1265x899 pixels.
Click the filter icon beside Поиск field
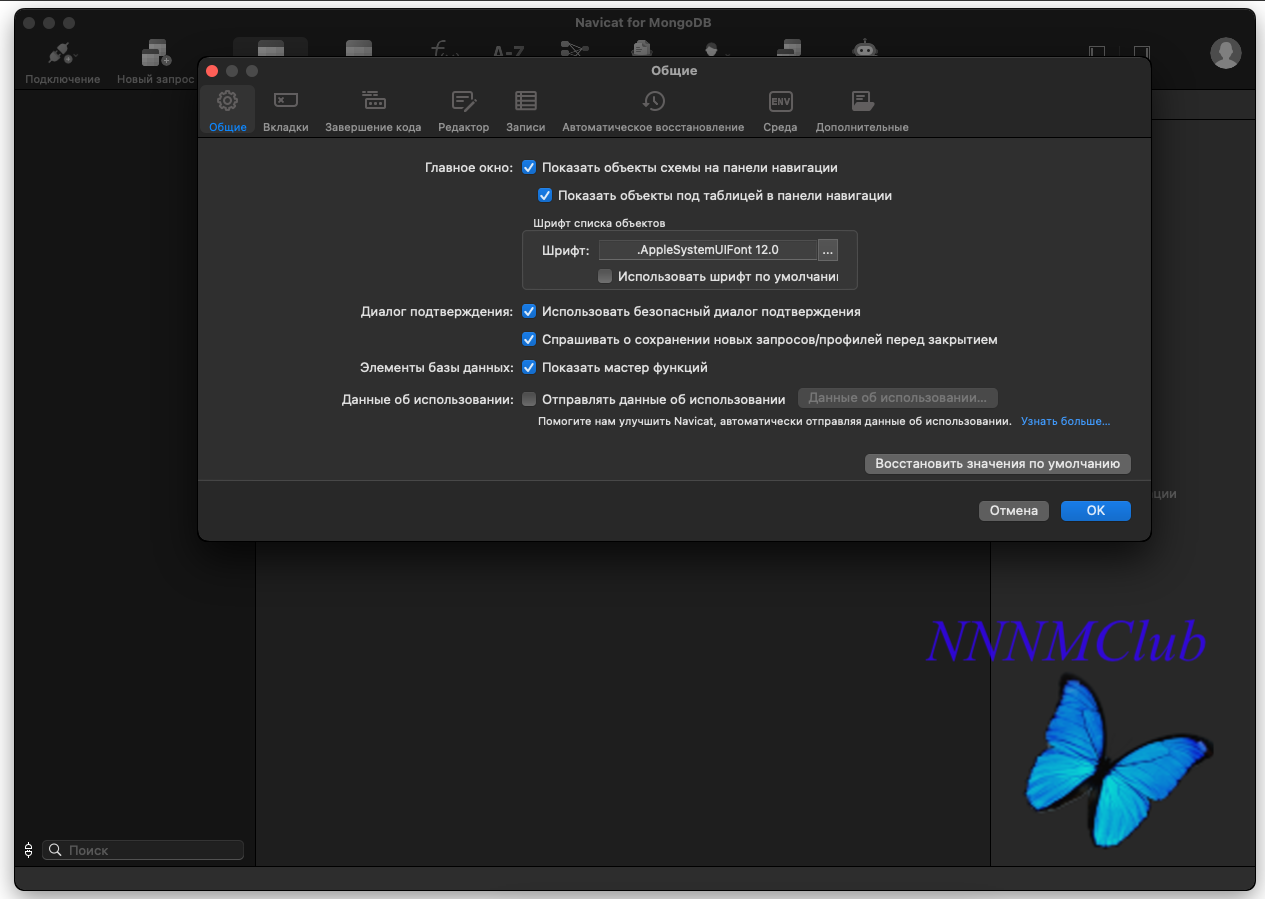pyautogui.click(x=29, y=850)
